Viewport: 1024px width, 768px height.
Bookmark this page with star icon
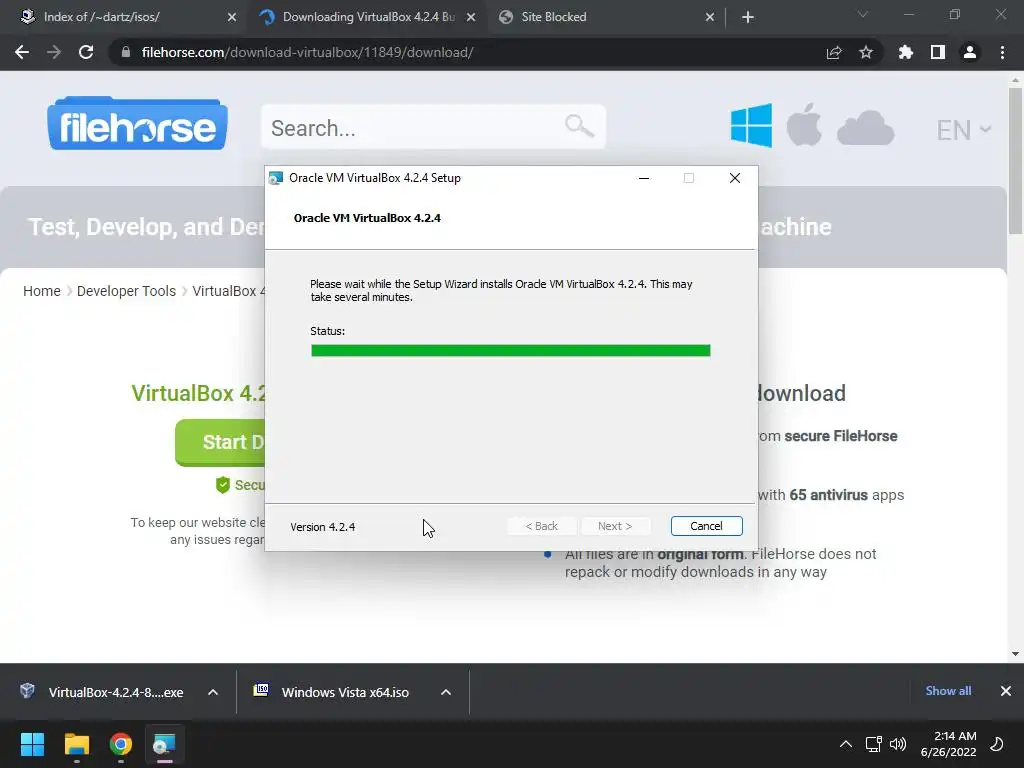[x=866, y=52]
